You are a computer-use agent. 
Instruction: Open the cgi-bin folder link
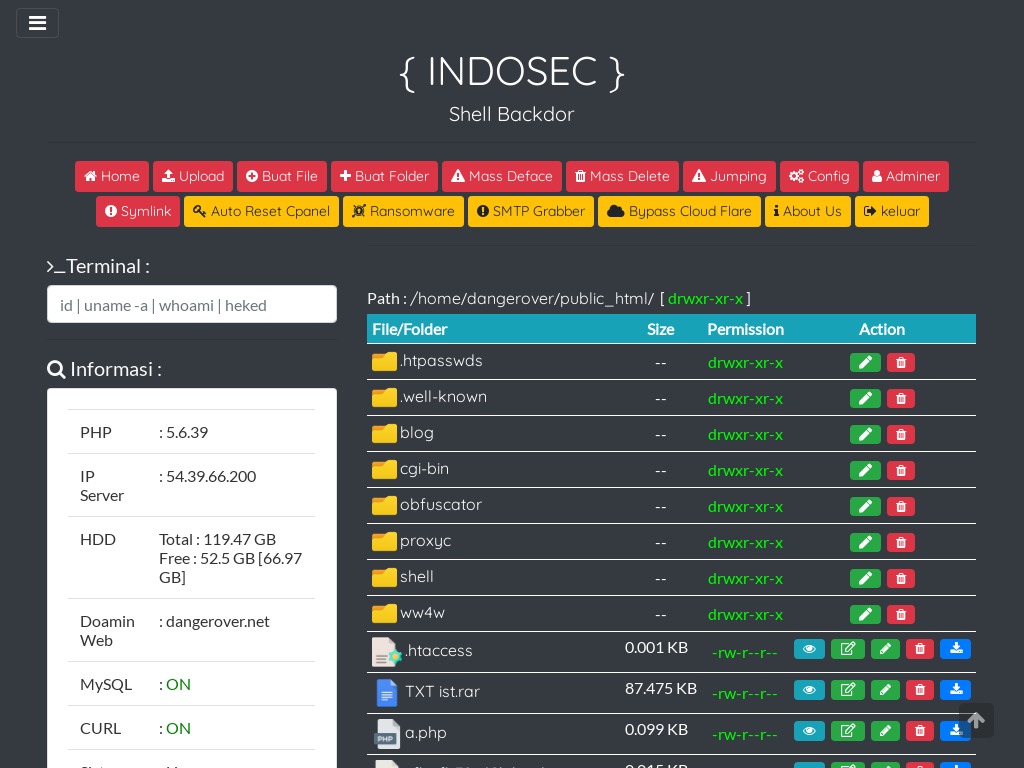coord(424,469)
